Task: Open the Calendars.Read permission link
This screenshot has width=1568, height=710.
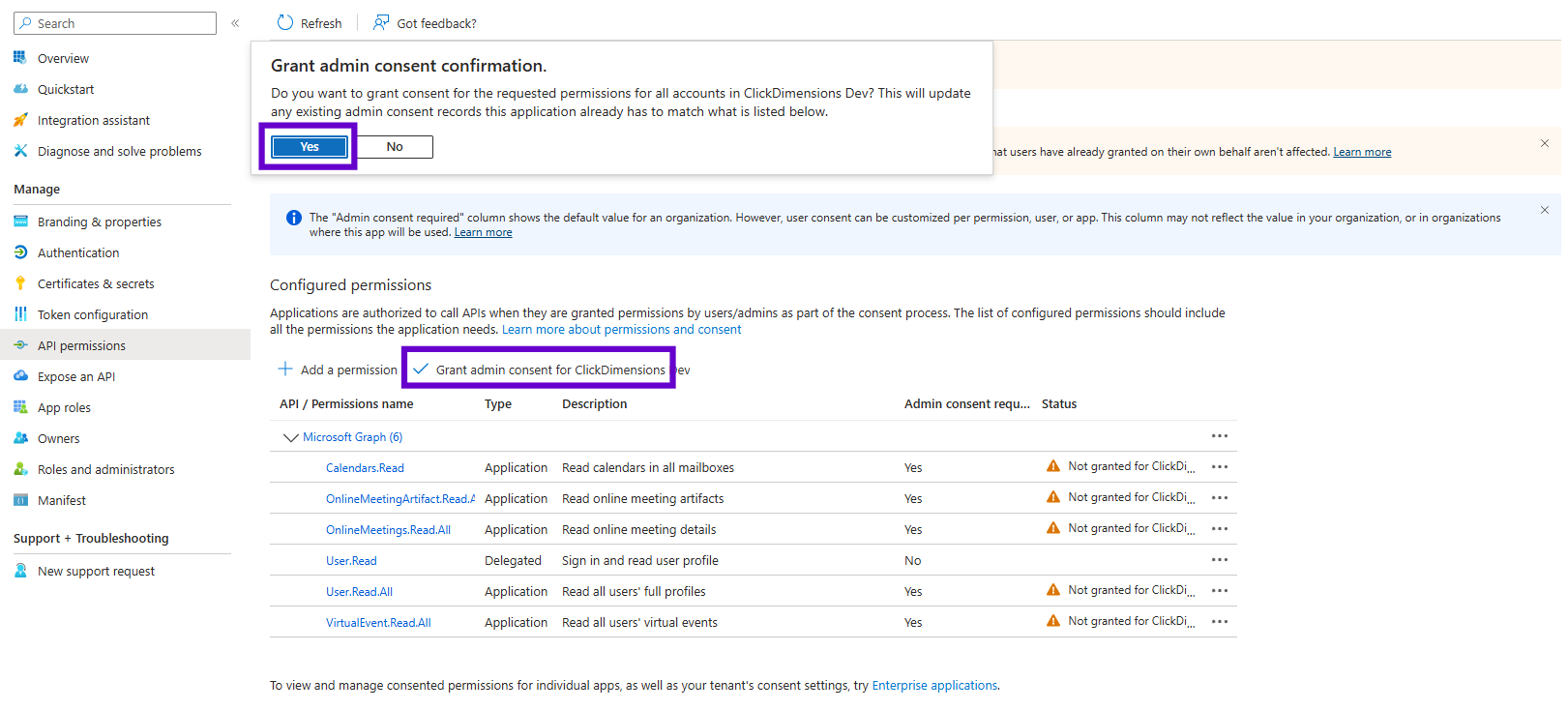Action: click(365, 468)
